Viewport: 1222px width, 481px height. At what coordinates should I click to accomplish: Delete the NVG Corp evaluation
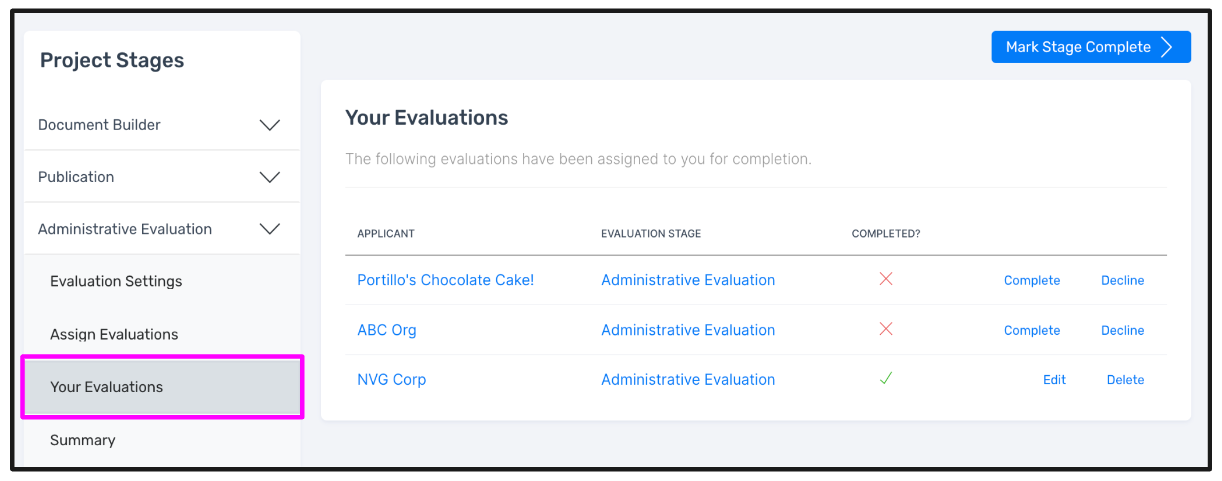coord(1125,380)
